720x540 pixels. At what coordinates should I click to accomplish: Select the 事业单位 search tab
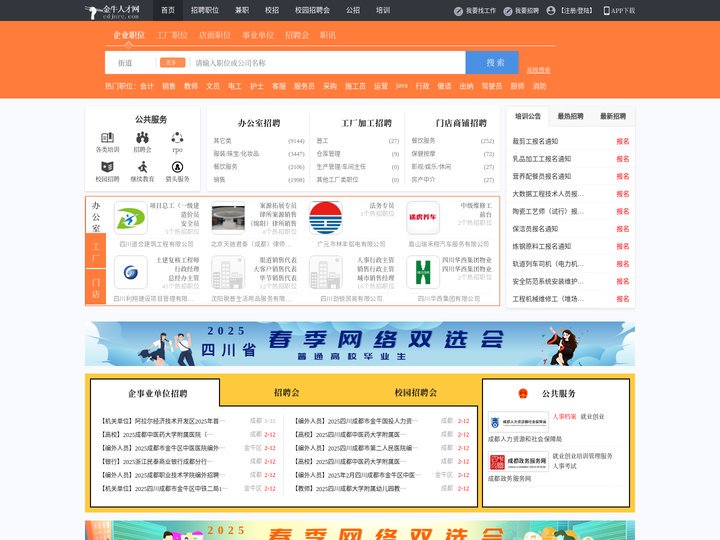point(258,35)
